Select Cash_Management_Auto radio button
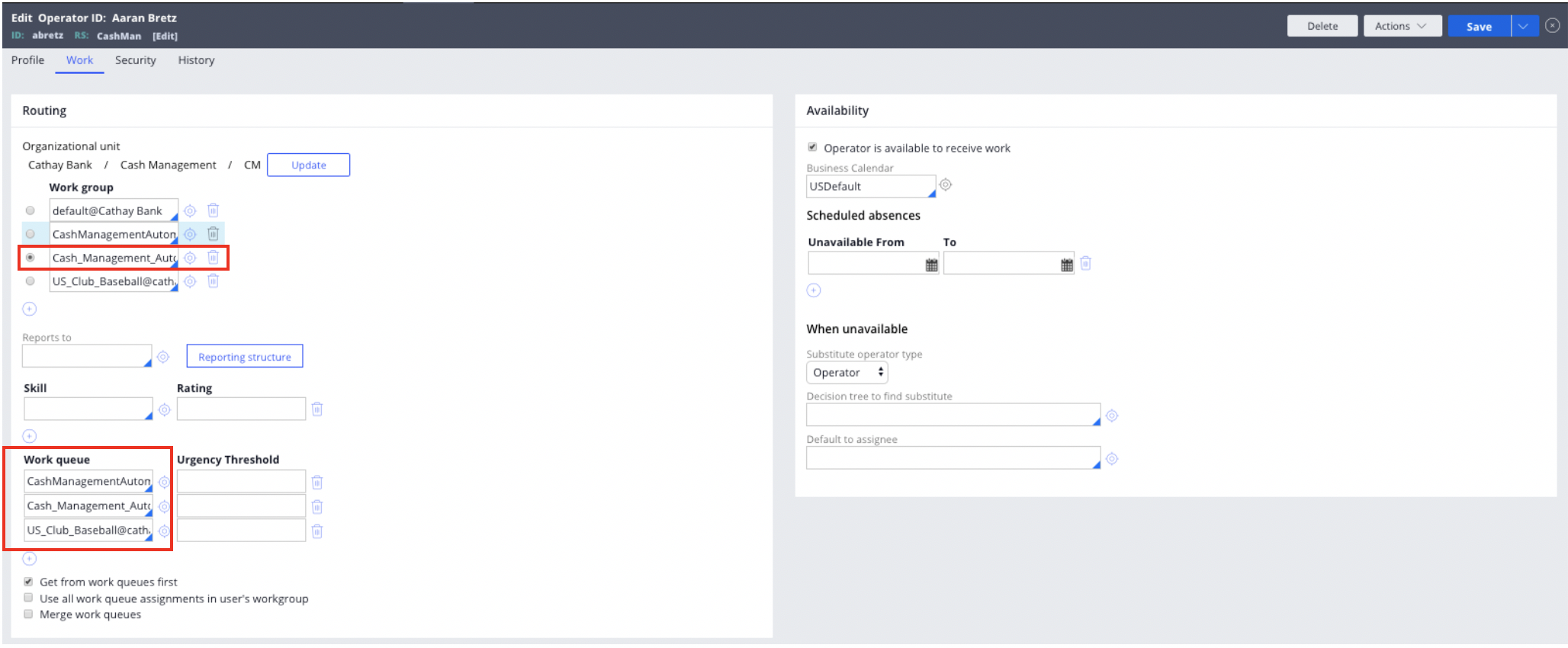 tap(31, 258)
